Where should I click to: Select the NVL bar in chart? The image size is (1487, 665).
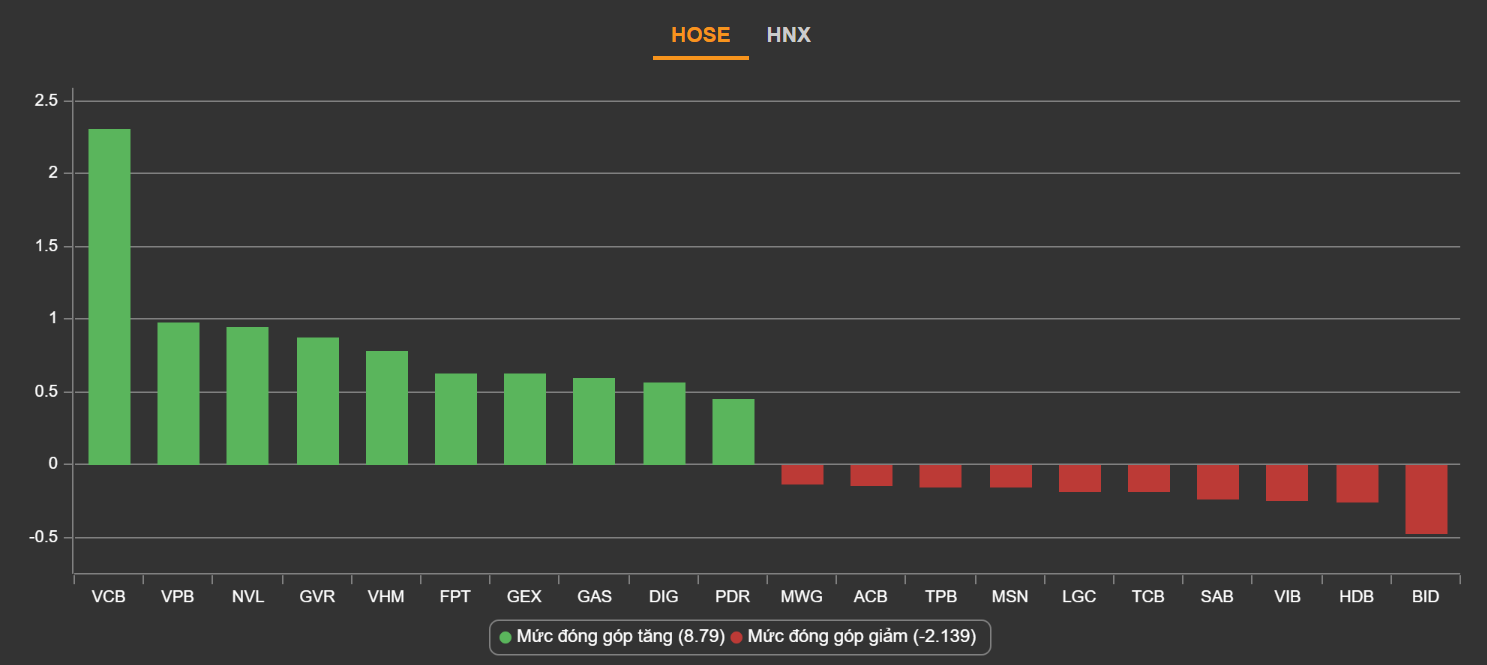[247, 395]
